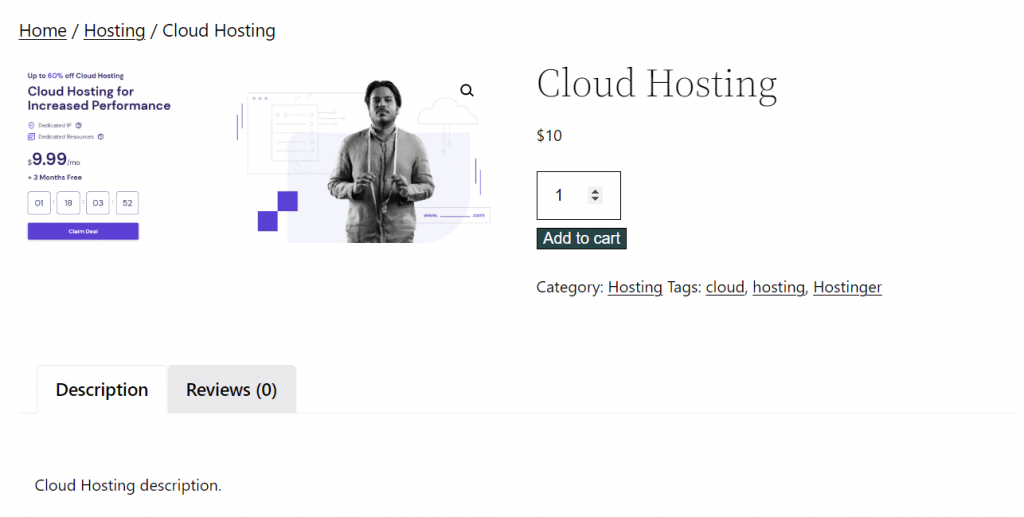
Task: Switch to the Description tab
Action: click(102, 390)
